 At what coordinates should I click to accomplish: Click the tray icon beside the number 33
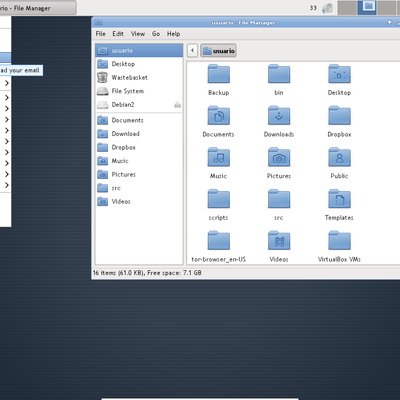coord(327,8)
